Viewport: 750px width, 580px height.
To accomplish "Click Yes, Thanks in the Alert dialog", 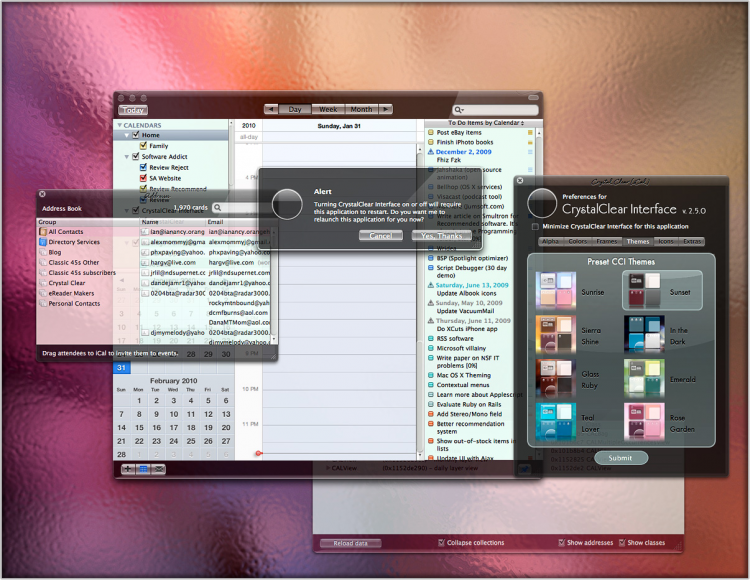I will pos(441,236).
